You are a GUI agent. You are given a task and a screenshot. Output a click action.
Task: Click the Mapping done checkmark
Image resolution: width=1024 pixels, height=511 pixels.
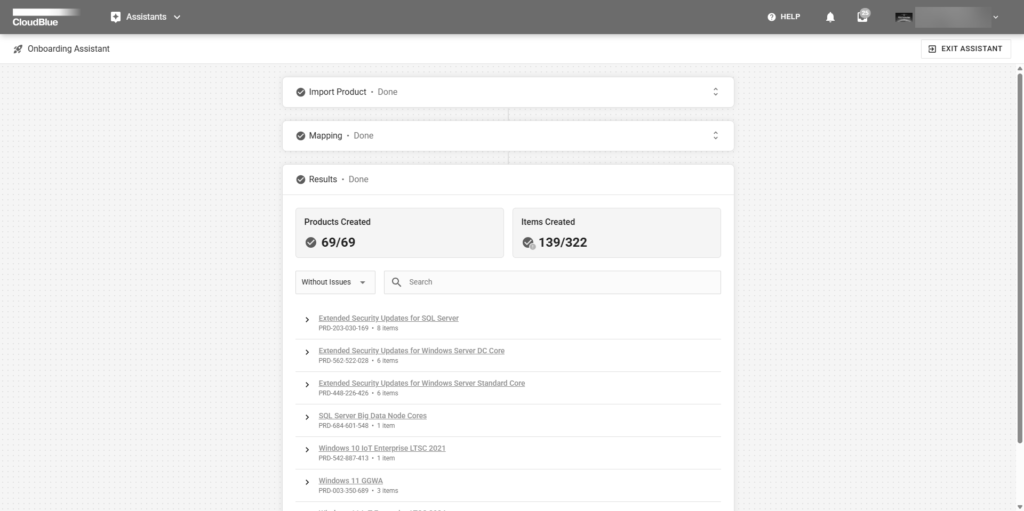coord(300,136)
